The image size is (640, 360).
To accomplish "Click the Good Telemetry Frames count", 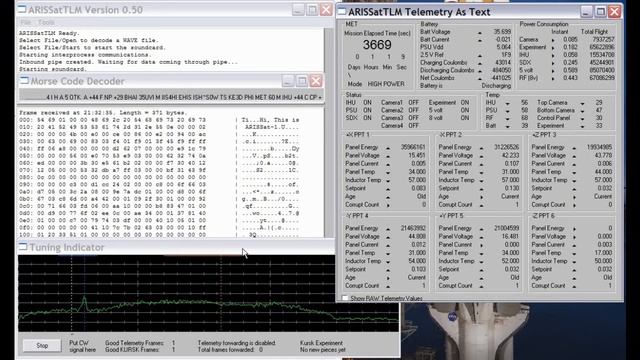I will pos(173,343).
